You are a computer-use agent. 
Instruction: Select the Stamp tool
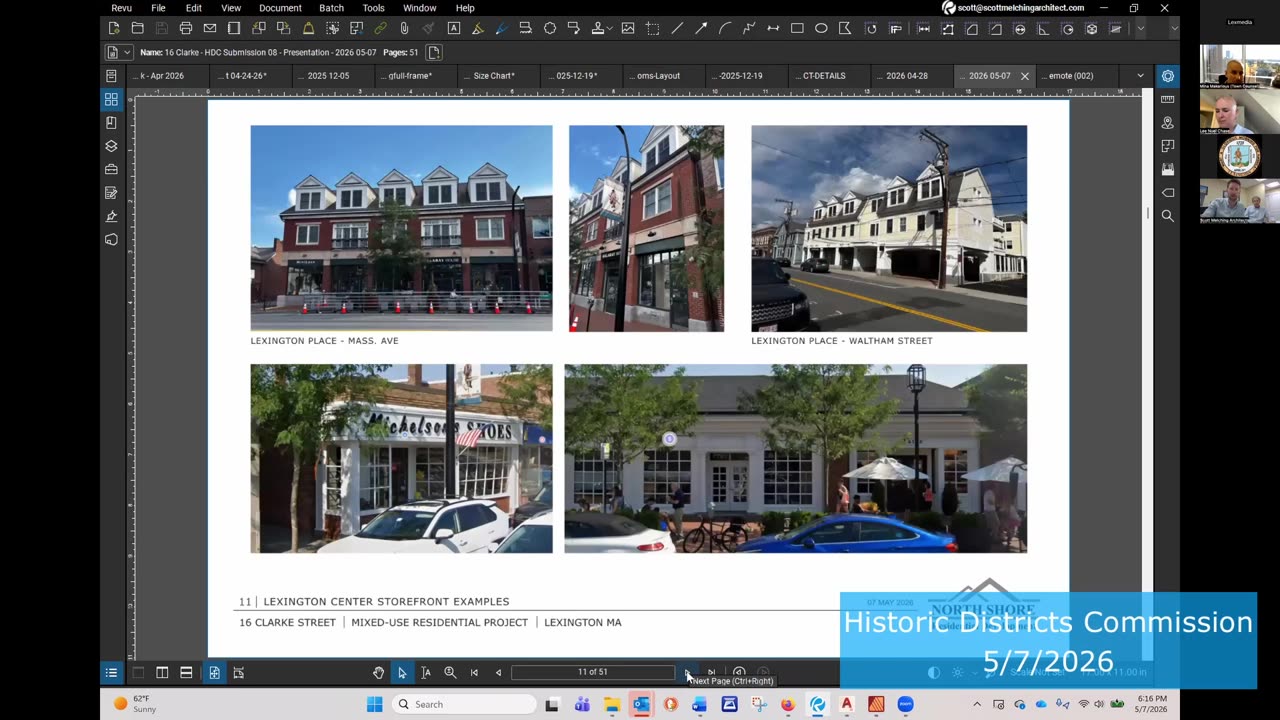pos(598,28)
